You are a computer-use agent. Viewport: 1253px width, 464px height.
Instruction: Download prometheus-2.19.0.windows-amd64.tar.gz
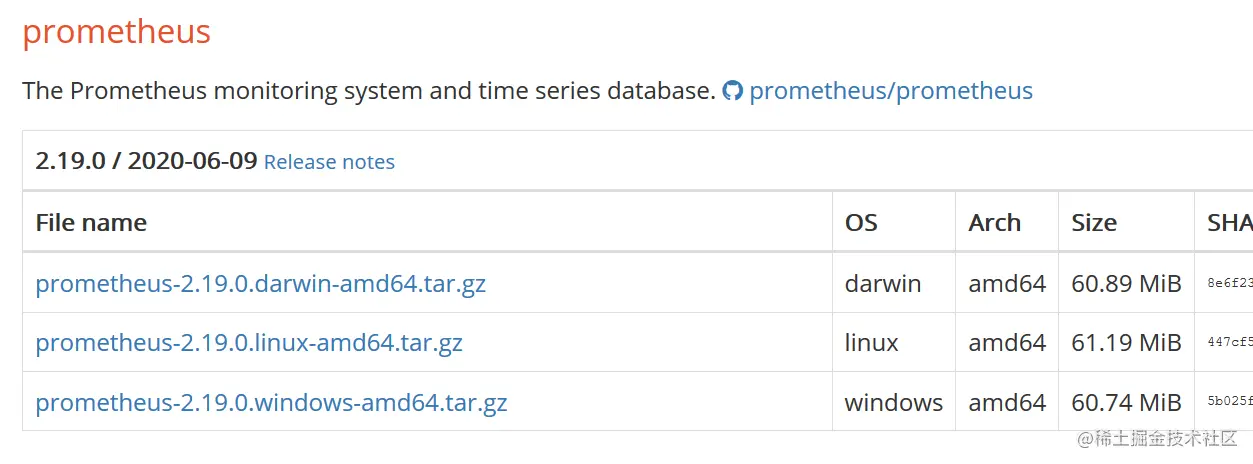point(271,403)
